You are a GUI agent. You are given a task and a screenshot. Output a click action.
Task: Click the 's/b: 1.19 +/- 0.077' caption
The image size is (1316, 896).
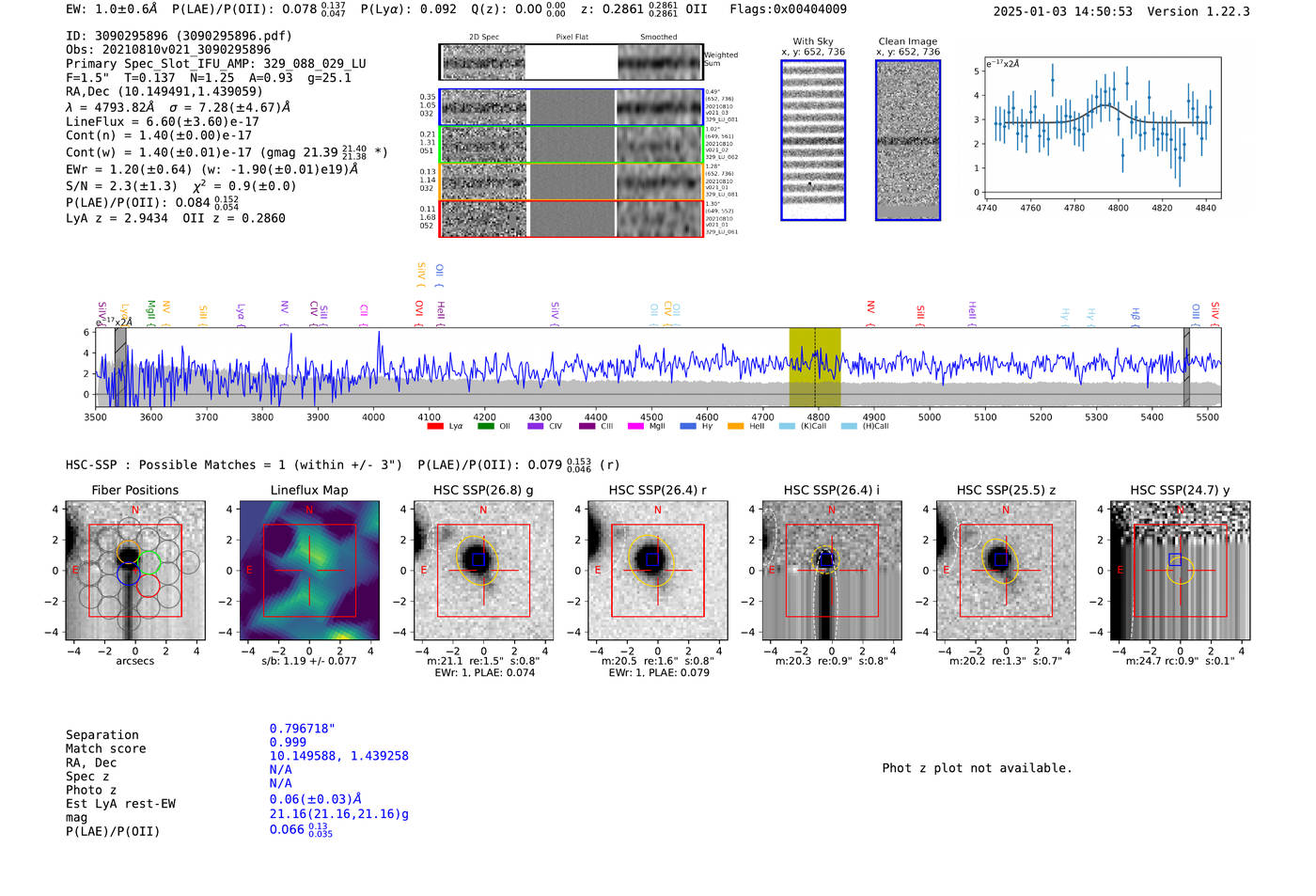[x=309, y=661]
